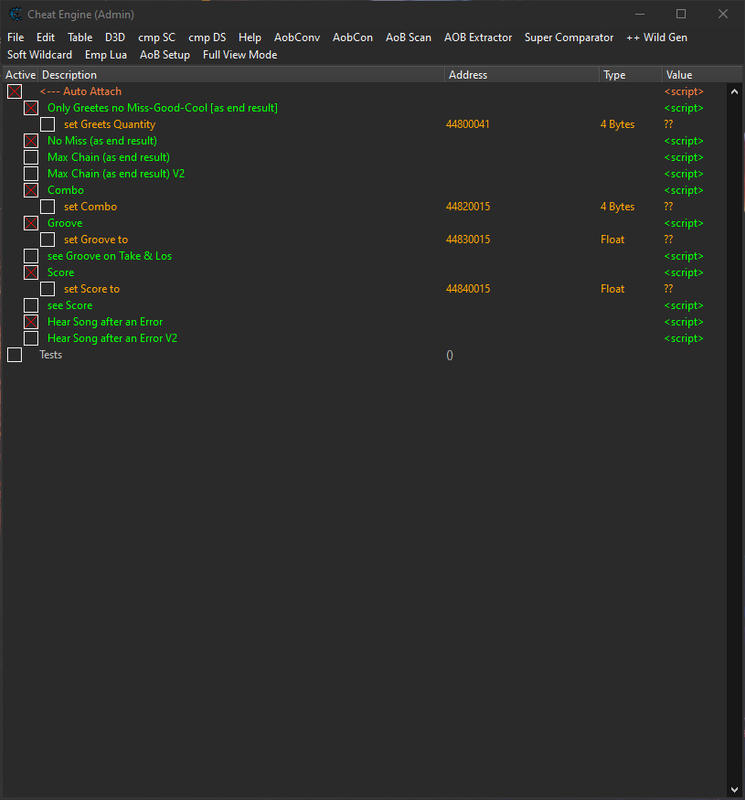This screenshot has height=800, width=745.
Task: Enable the see Score checkbox
Action: [x=31, y=305]
